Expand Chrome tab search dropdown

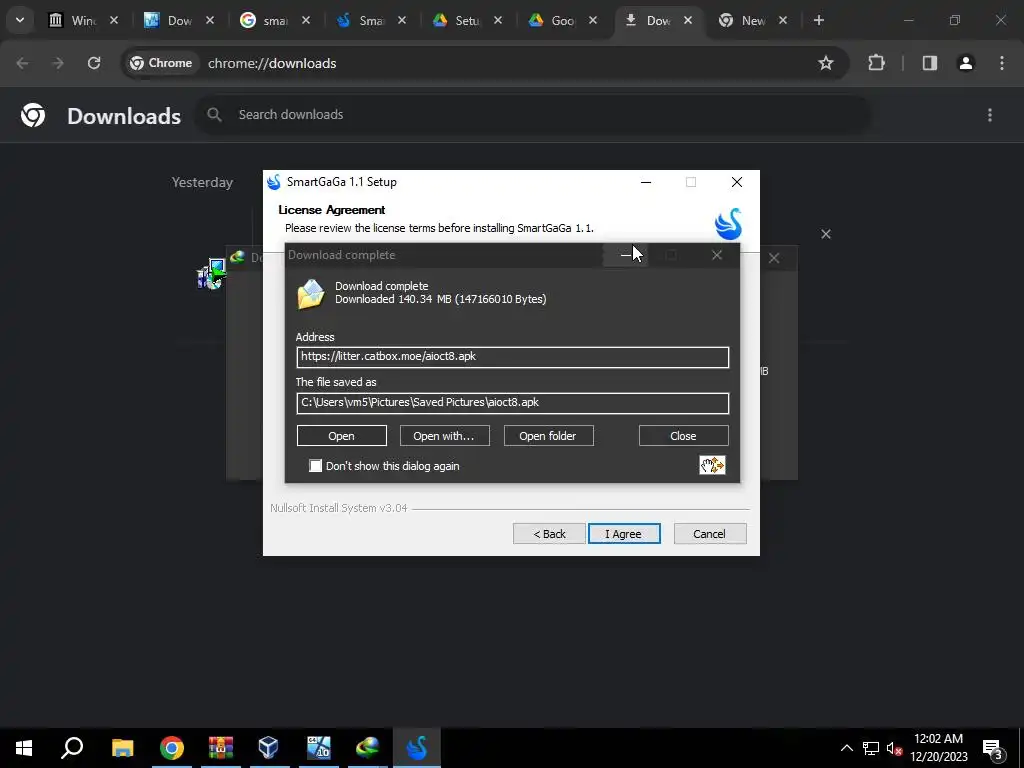coord(20,20)
